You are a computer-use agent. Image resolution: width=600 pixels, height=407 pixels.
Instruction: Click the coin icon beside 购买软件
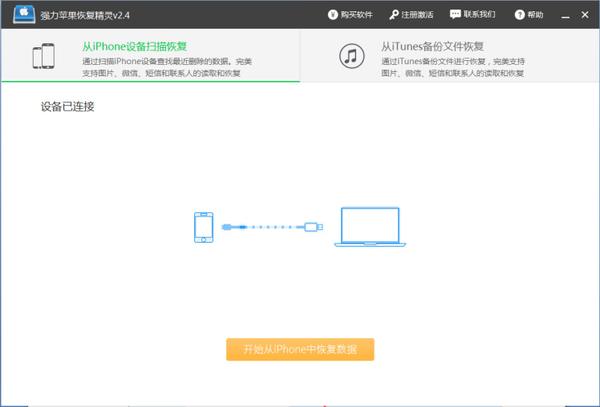pyautogui.click(x=333, y=15)
